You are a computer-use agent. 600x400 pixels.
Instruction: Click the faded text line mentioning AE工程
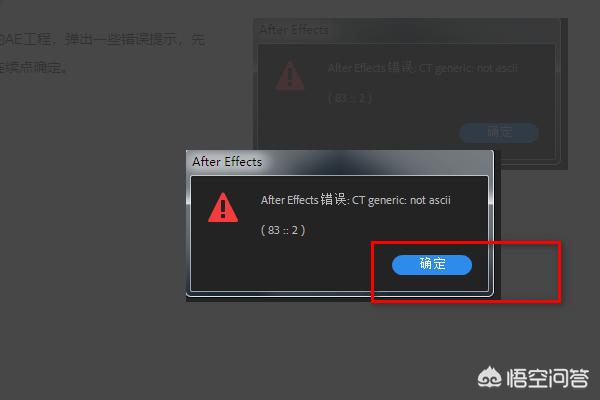pos(103,39)
